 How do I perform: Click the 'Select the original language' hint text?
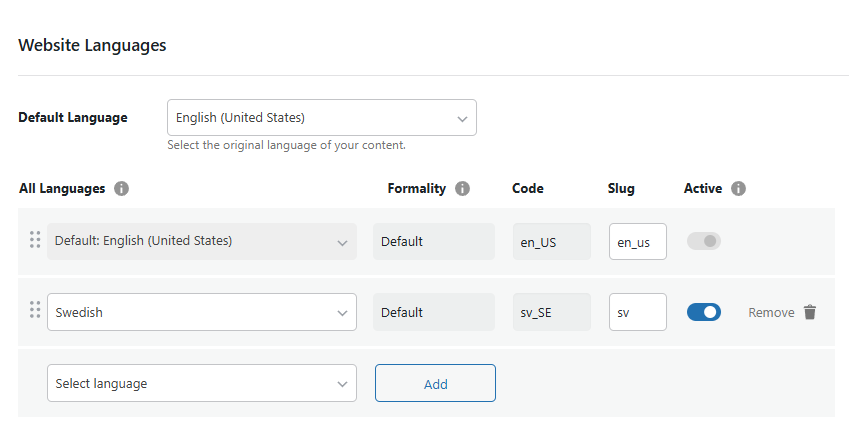click(286, 145)
